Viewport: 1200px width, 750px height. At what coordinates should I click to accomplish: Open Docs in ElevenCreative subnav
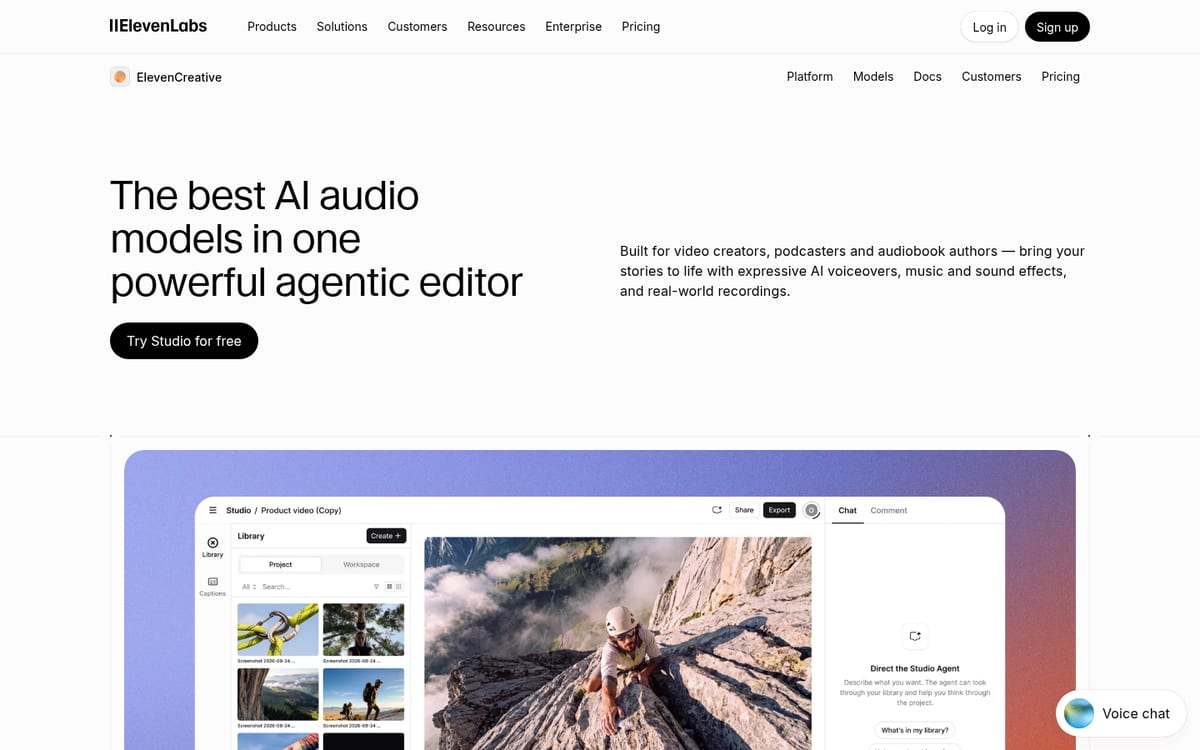point(927,77)
